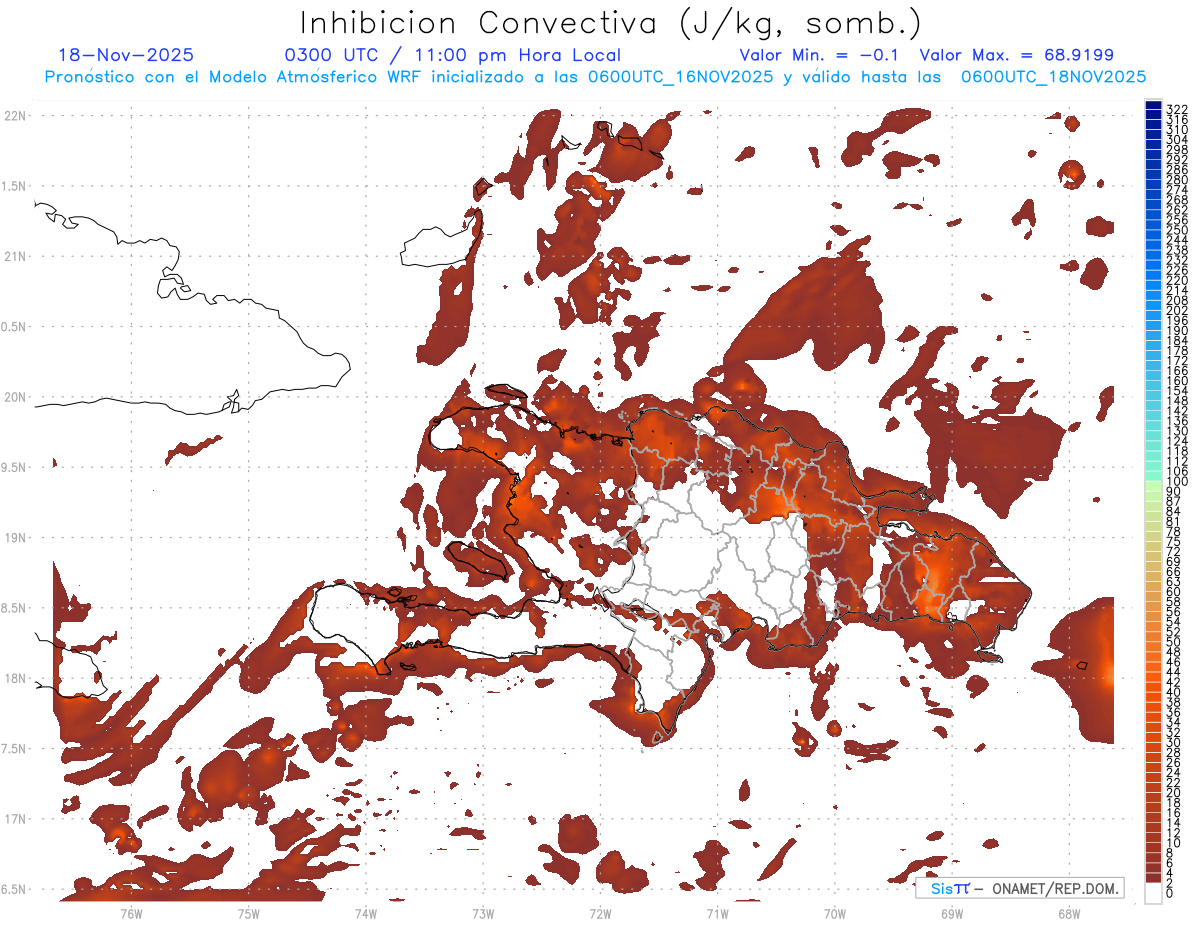Click the '0600UTC_18NOV2025' valid-until timestamp

(1054, 77)
